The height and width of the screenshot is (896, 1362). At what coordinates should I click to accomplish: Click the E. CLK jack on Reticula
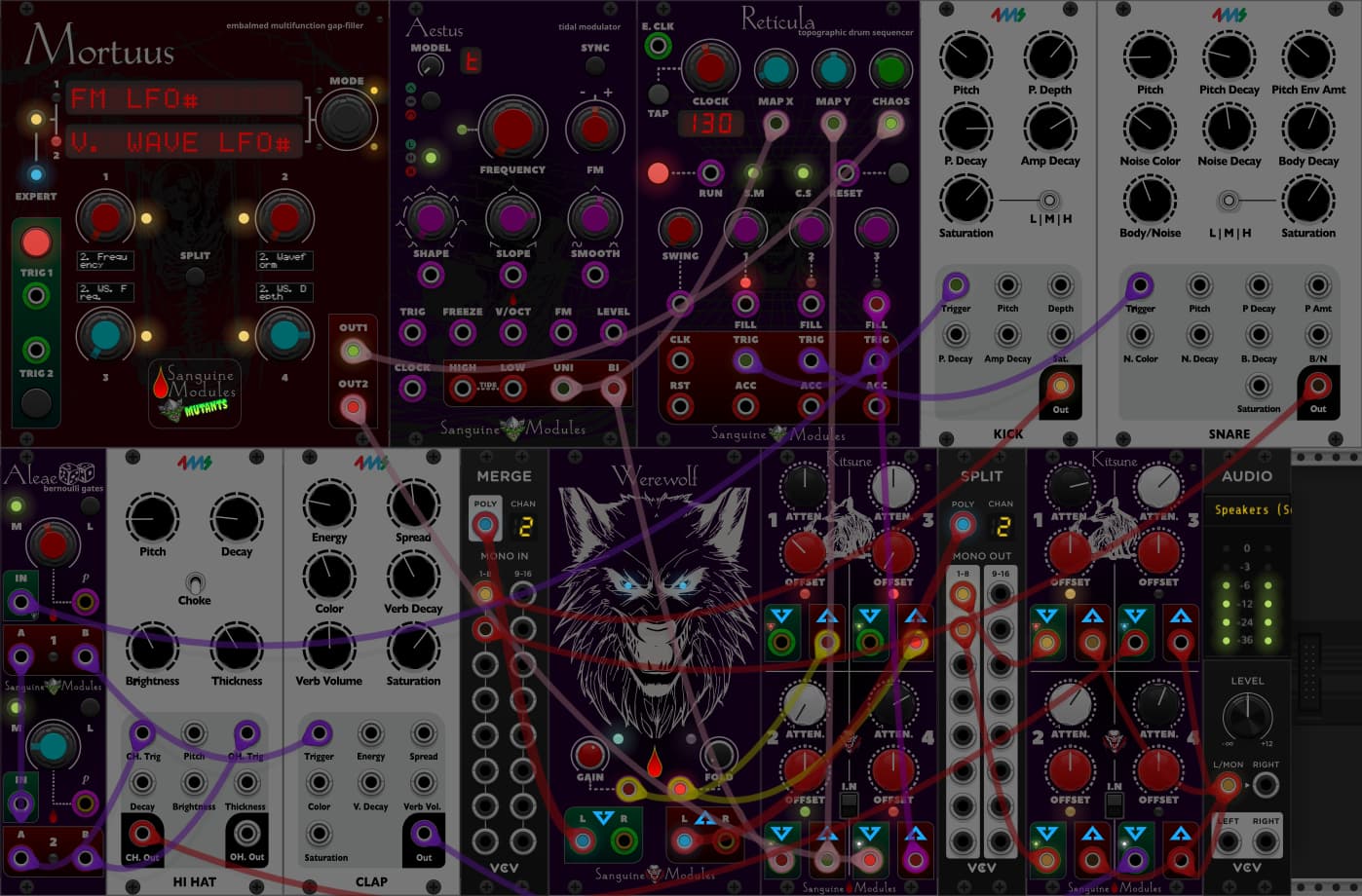[x=659, y=46]
